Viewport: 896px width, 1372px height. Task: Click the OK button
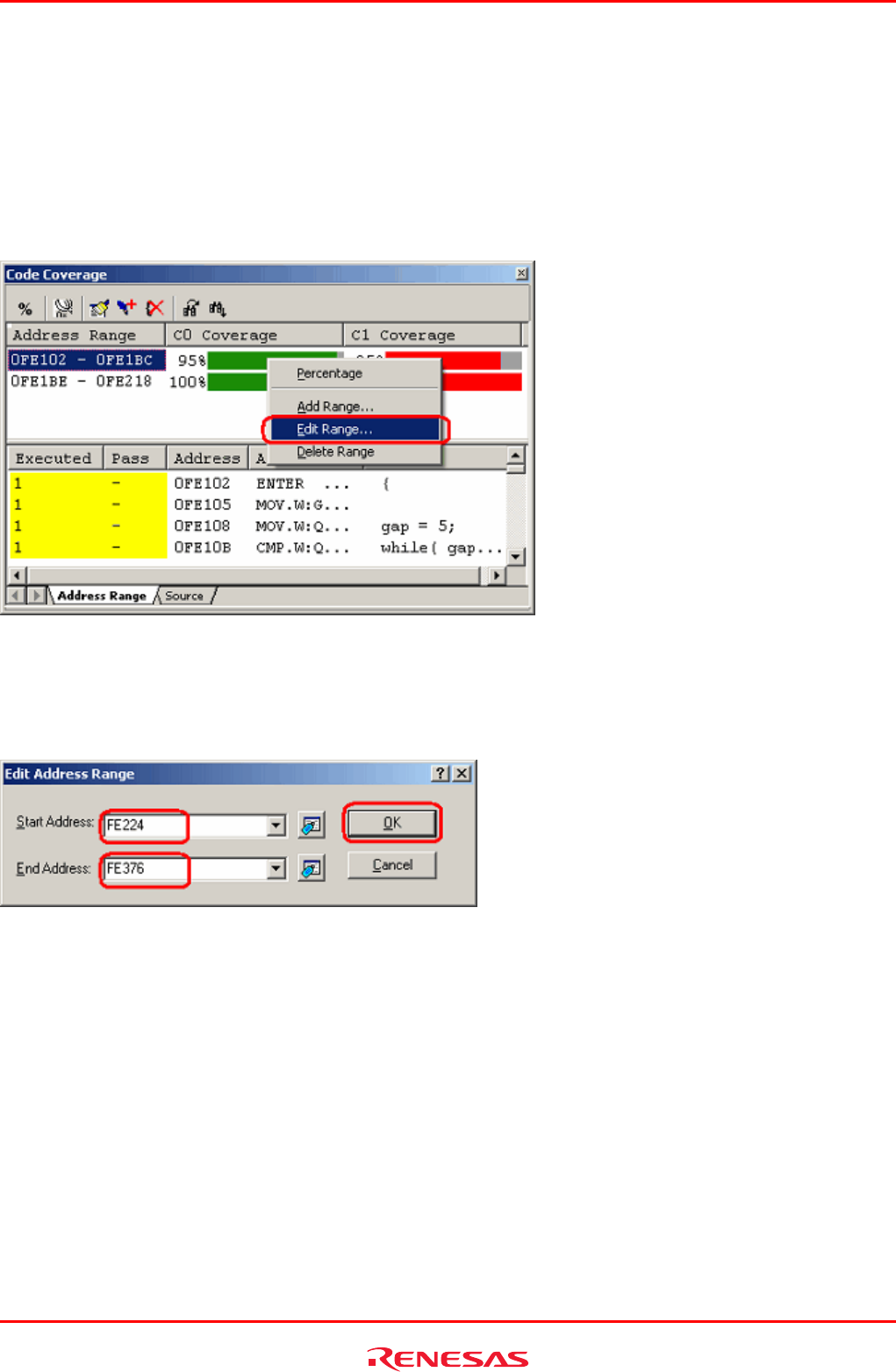coord(392,823)
